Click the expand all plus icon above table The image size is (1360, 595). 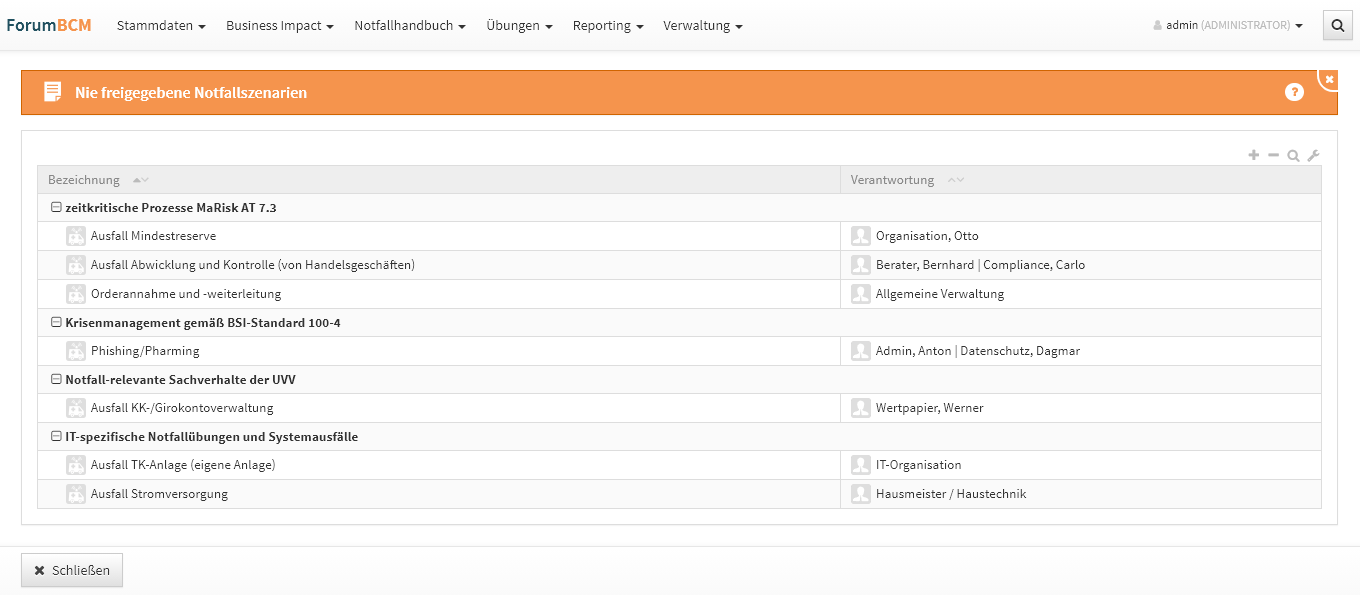pos(1253,155)
